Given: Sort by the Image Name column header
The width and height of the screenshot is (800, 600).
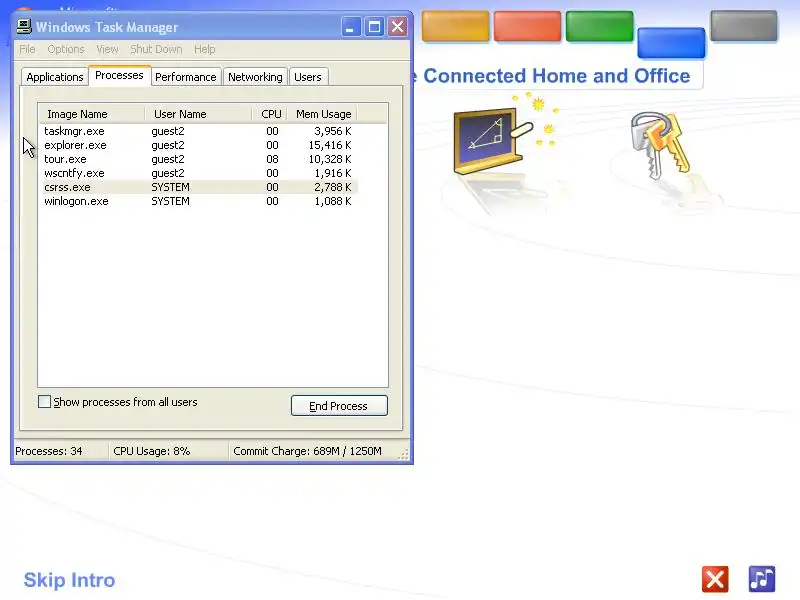Looking at the screenshot, I should click(x=92, y=114).
